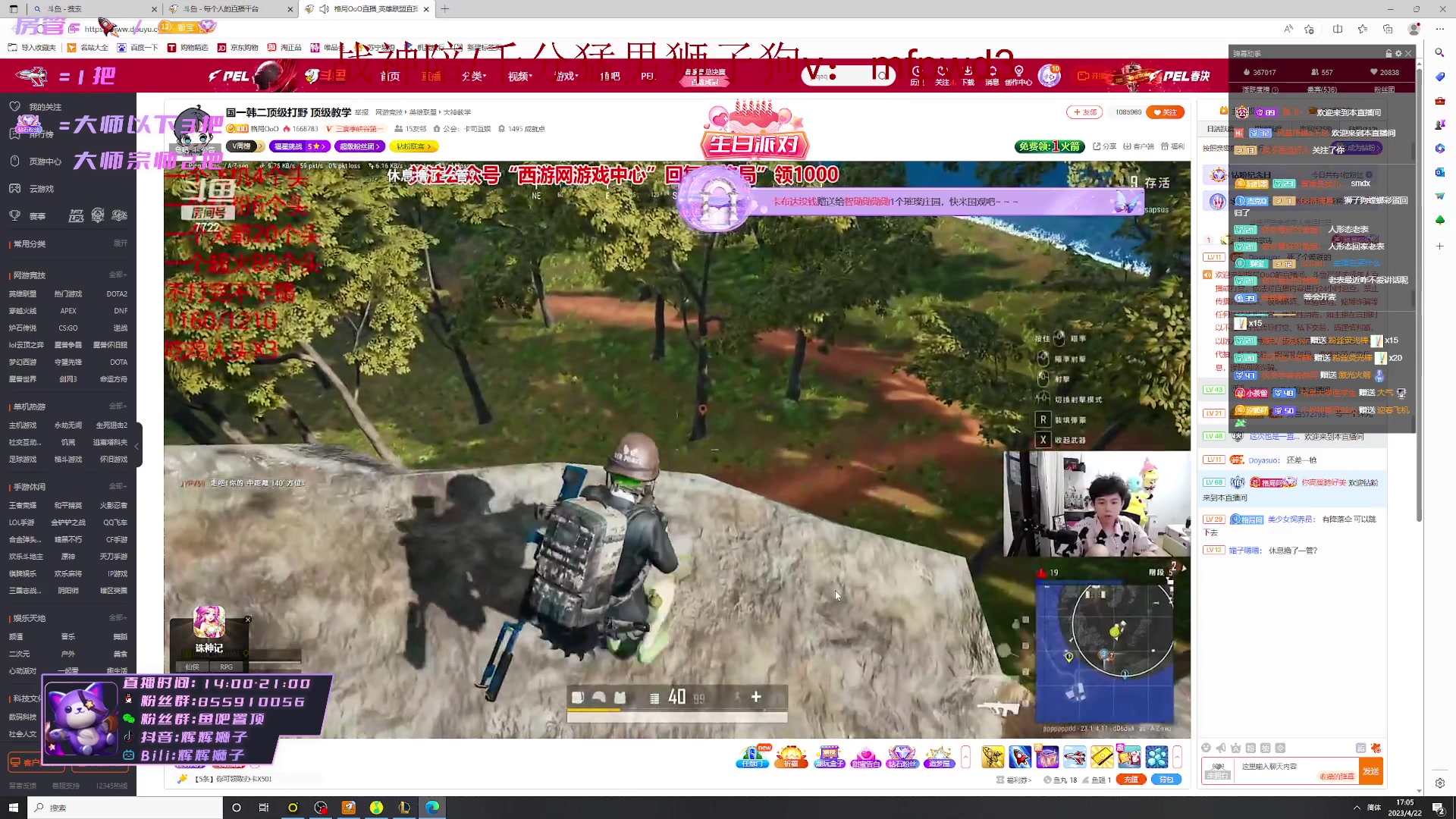Viewport: 1456px width, 819px height.
Task: Click in the chat message input field
Action: click(1297, 771)
